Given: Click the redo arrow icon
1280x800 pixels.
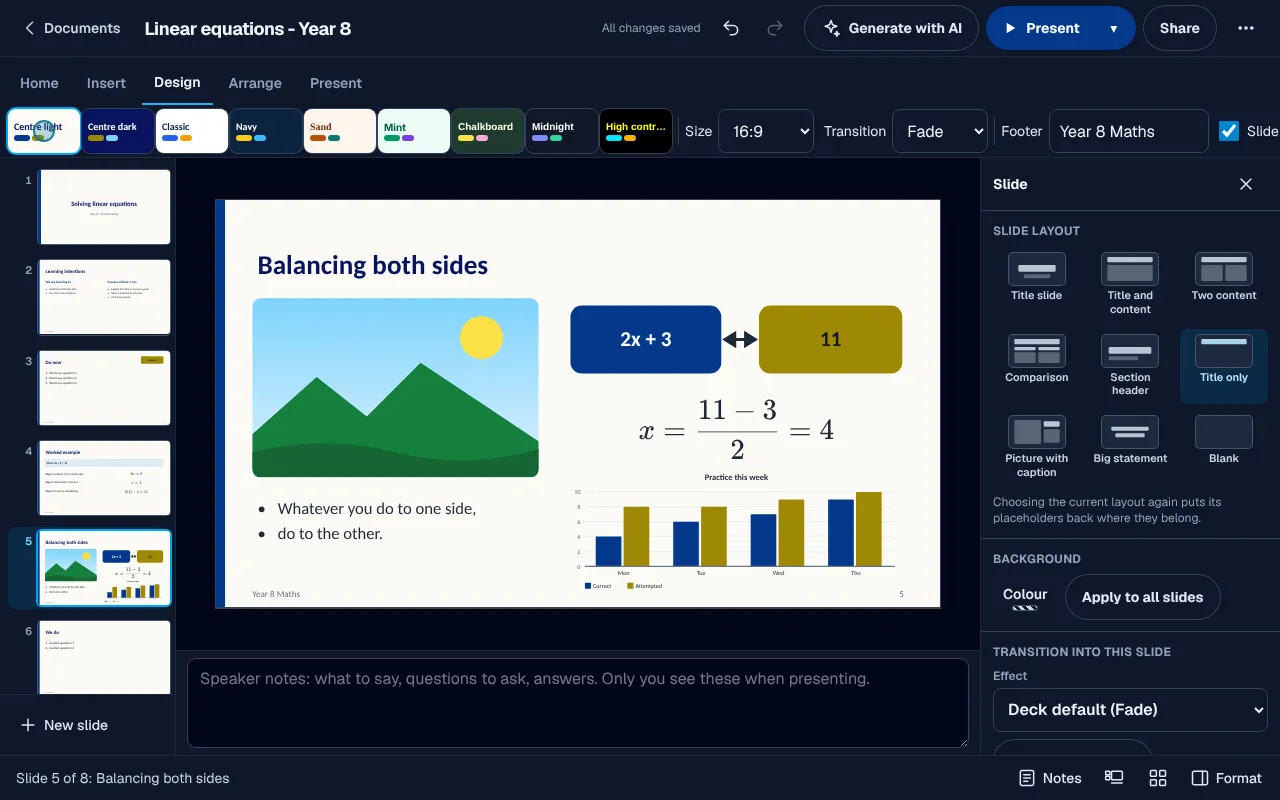Looking at the screenshot, I should [x=775, y=28].
